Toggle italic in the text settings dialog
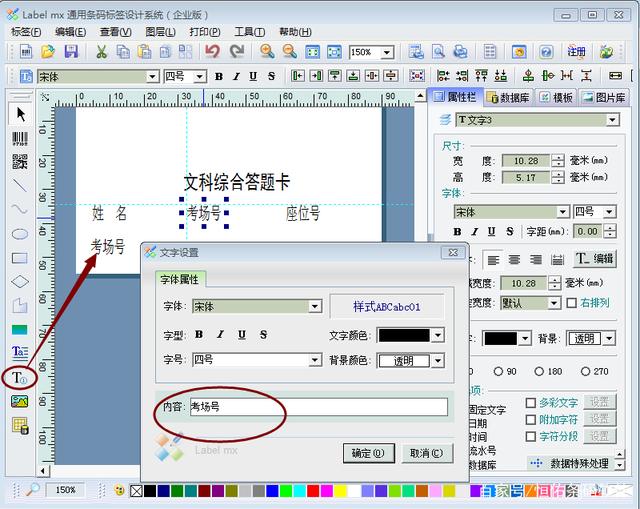 tap(220, 335)
